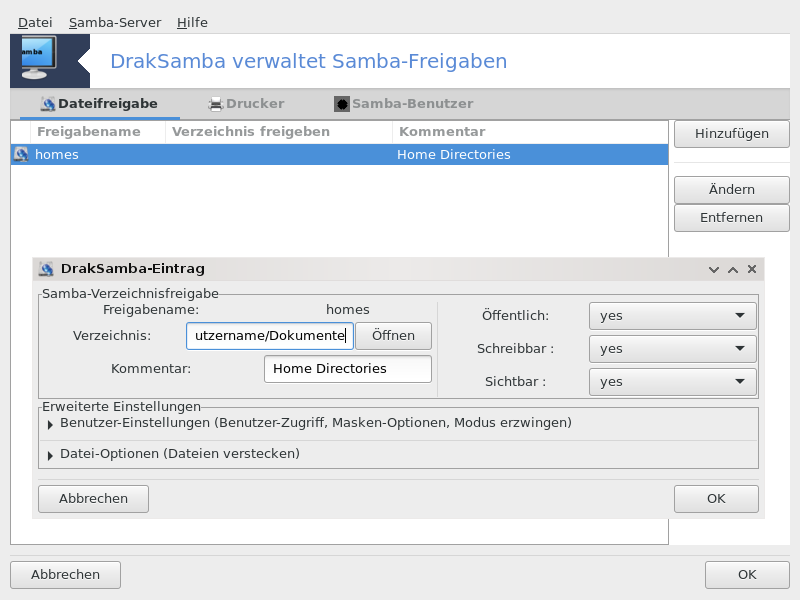
Task: Shade the DrakSamba-Eintrag dialog with down chevron
Action: 714,269
